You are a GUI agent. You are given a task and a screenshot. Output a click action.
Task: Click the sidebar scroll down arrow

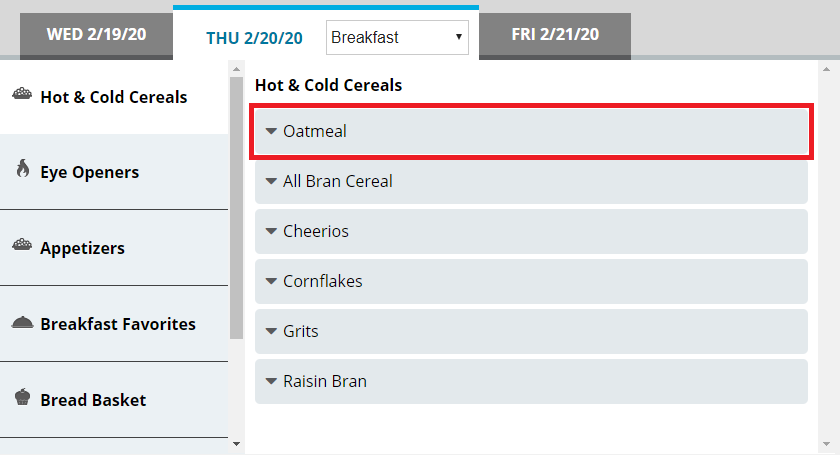click(x=236, y=441)
